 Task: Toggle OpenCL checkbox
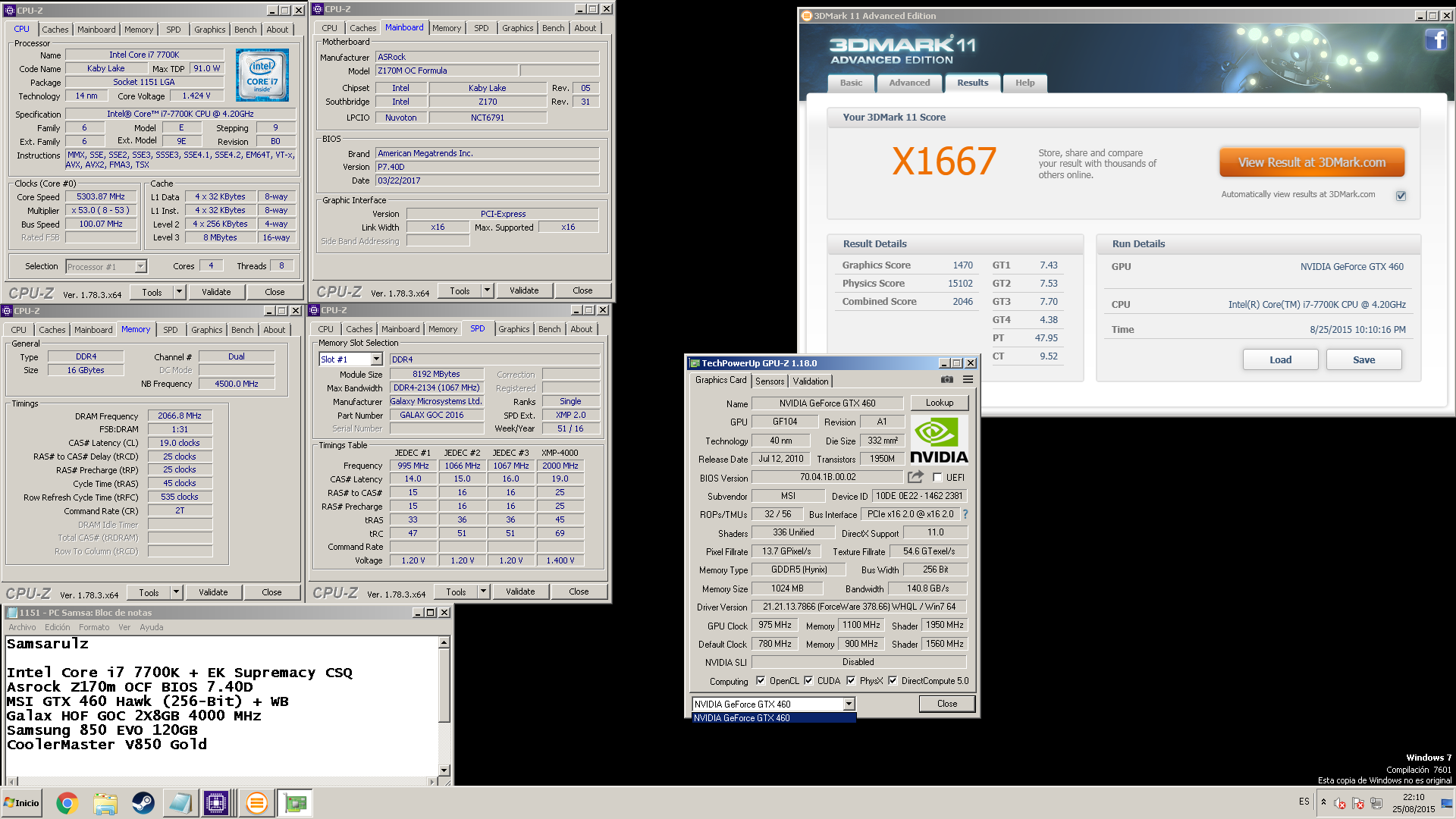tap(761, 681)
